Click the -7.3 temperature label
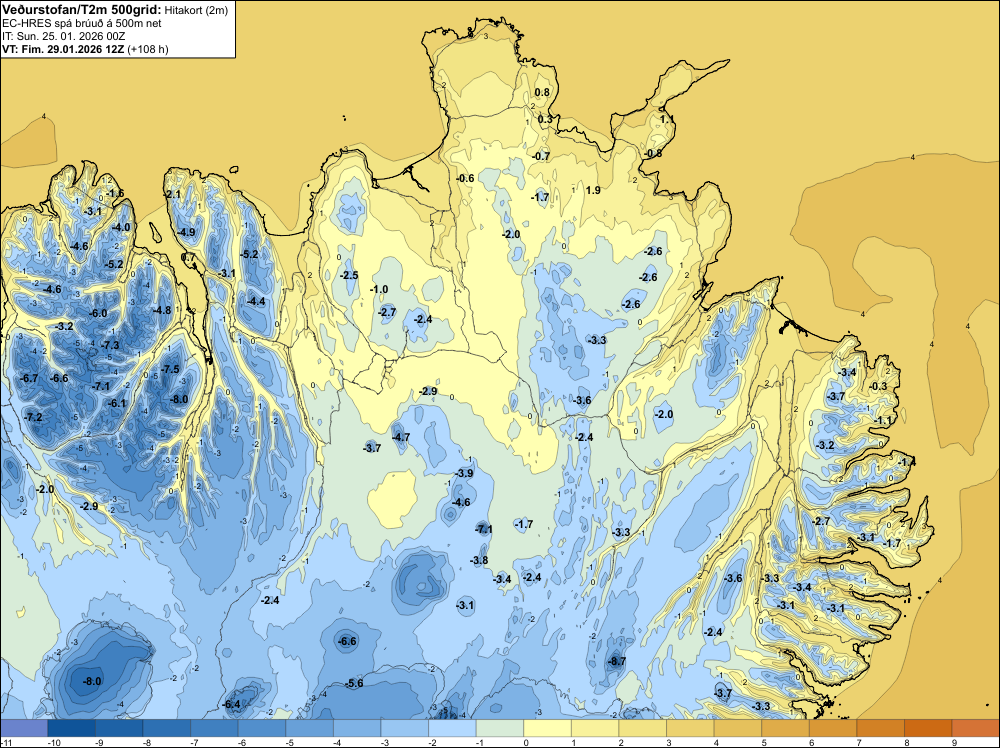The width and height of the screenshot is (1000, 748). (110, 345)
